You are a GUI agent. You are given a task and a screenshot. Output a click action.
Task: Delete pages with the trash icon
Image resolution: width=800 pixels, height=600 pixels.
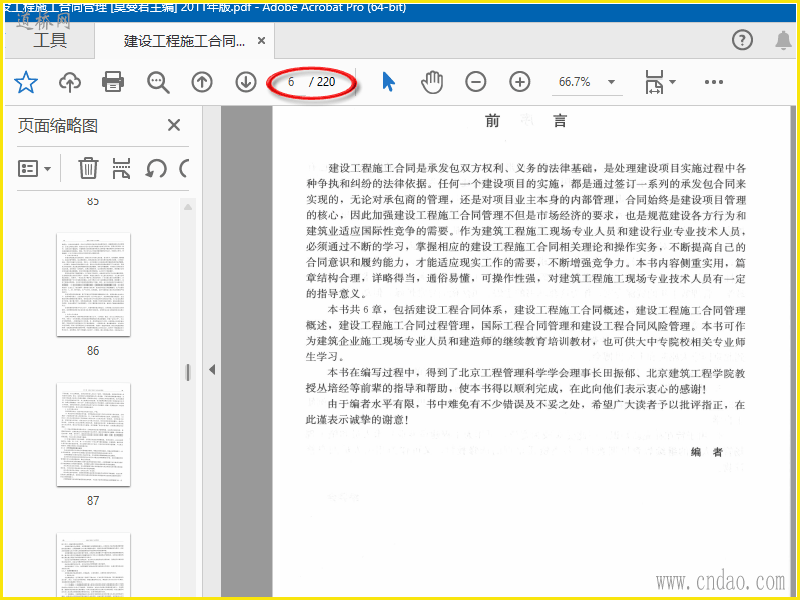88,168
